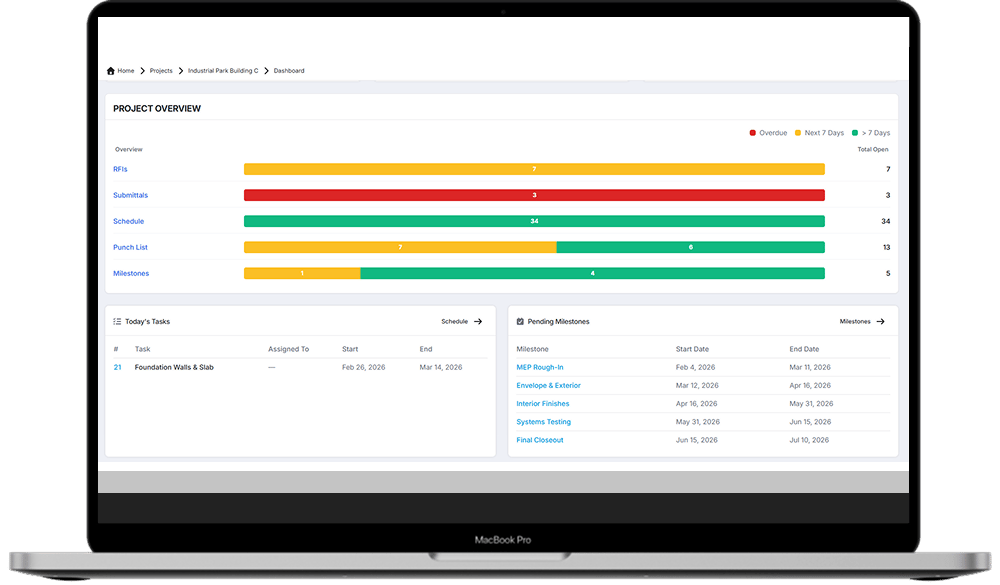1000x585 pixels.
Task: Click the Feb 4, 2026 start date
Action: 695,367
